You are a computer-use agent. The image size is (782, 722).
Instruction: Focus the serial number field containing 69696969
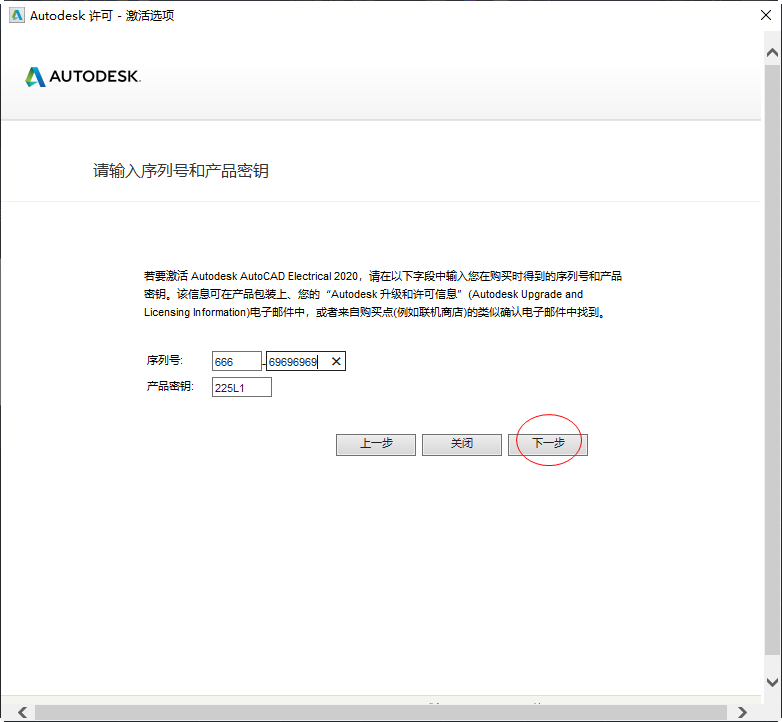tap(306, 361)
